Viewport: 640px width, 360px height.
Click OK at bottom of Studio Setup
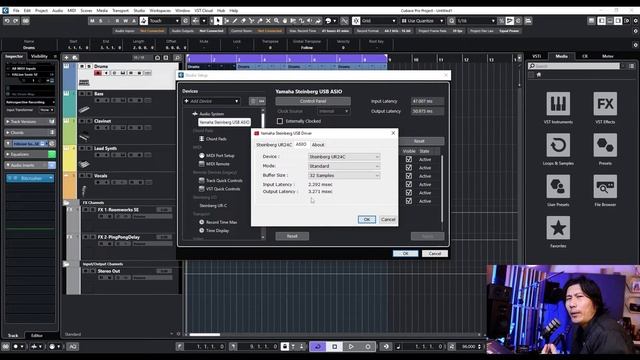405,253
